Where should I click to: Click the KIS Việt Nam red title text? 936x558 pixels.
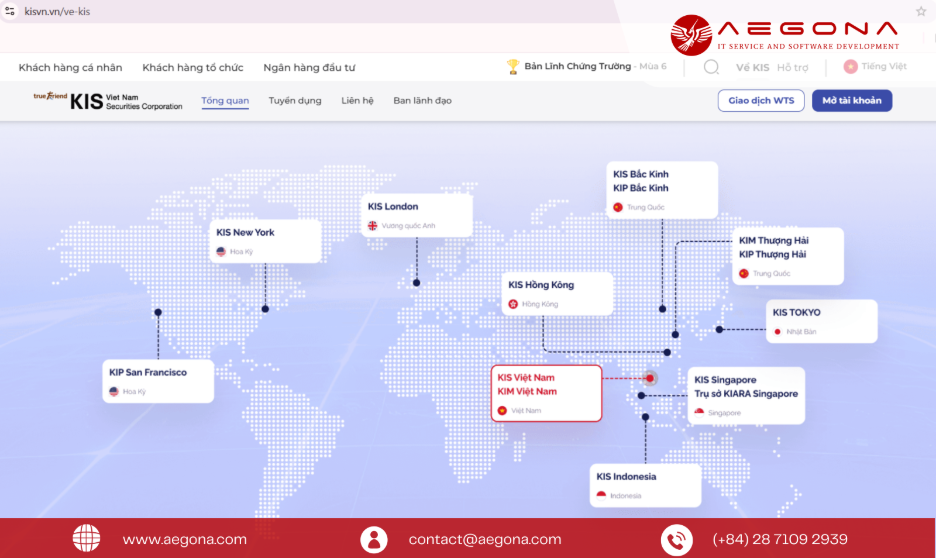(526, 378)
